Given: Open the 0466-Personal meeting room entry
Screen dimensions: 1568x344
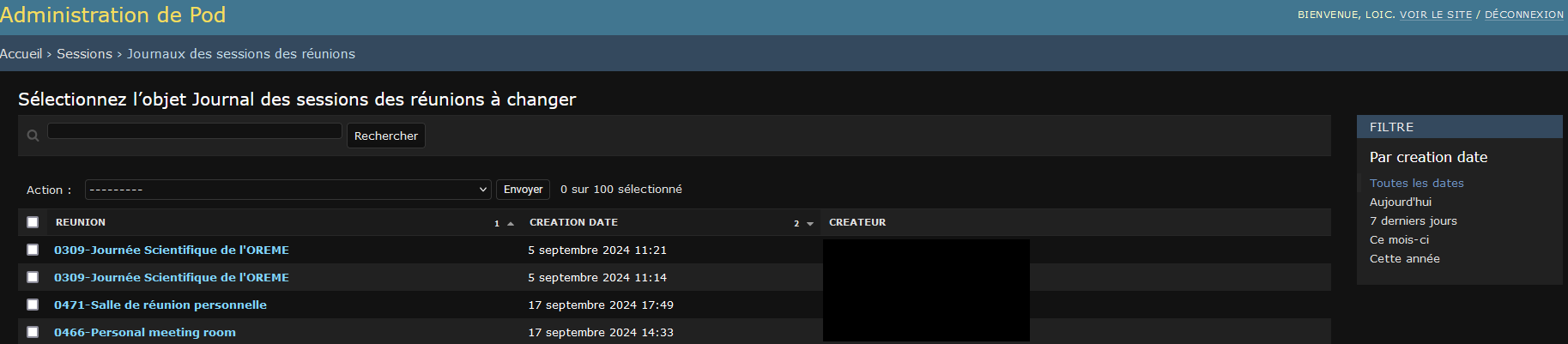Looking at the screenshot, I should coord(144,332).
